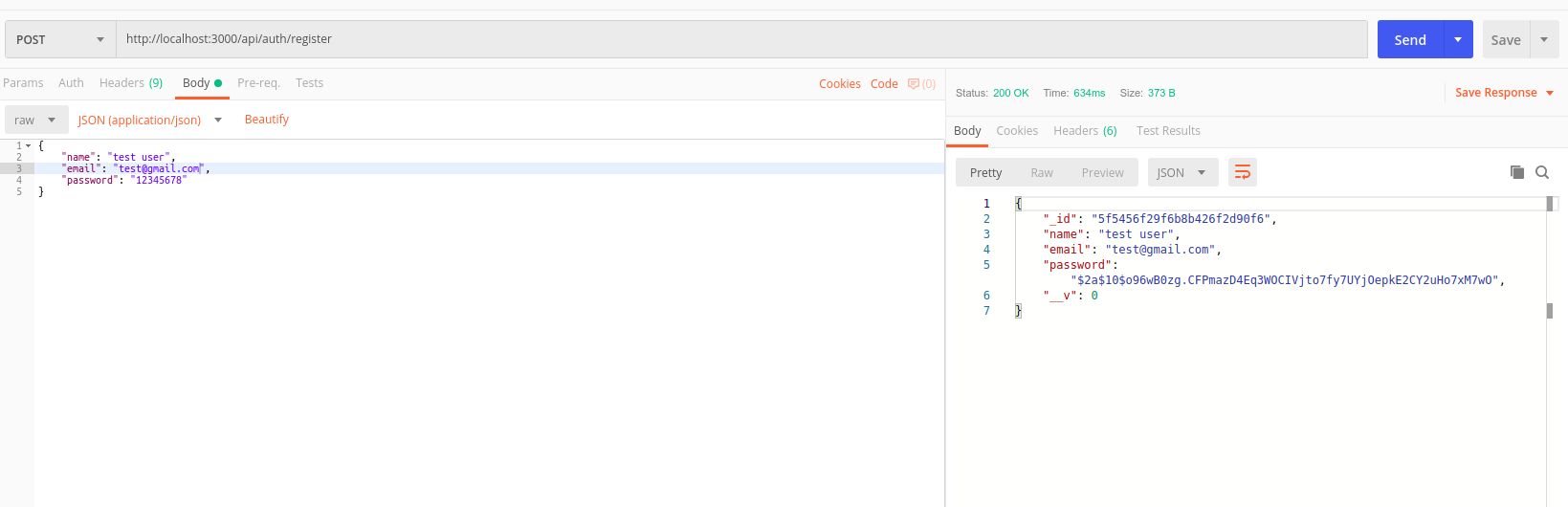Image resolution: width=1568 pixels, height=507 pixels.
Task: Select Pretty response view
Action: point(985,172)
